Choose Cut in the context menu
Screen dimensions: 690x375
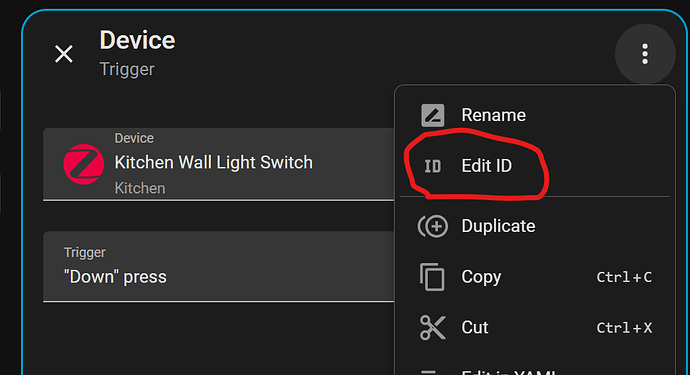[535, 327]
